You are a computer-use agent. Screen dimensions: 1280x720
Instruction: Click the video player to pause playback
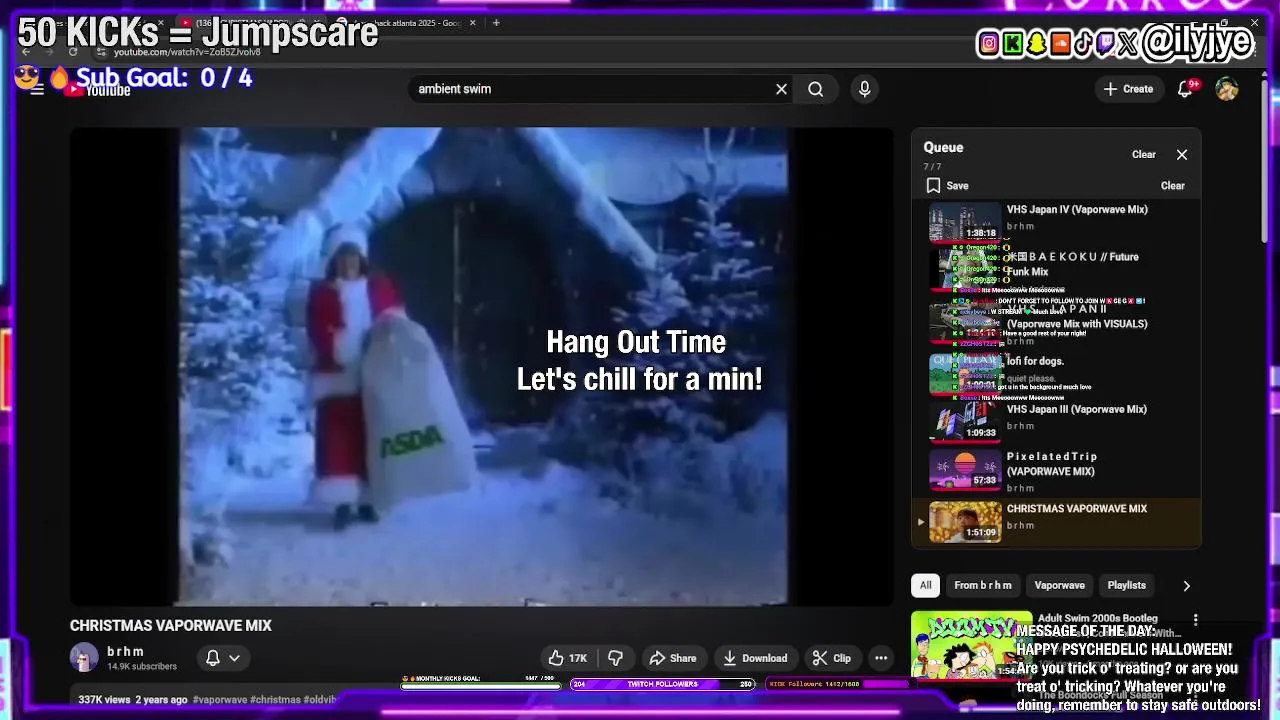point(482,366)
